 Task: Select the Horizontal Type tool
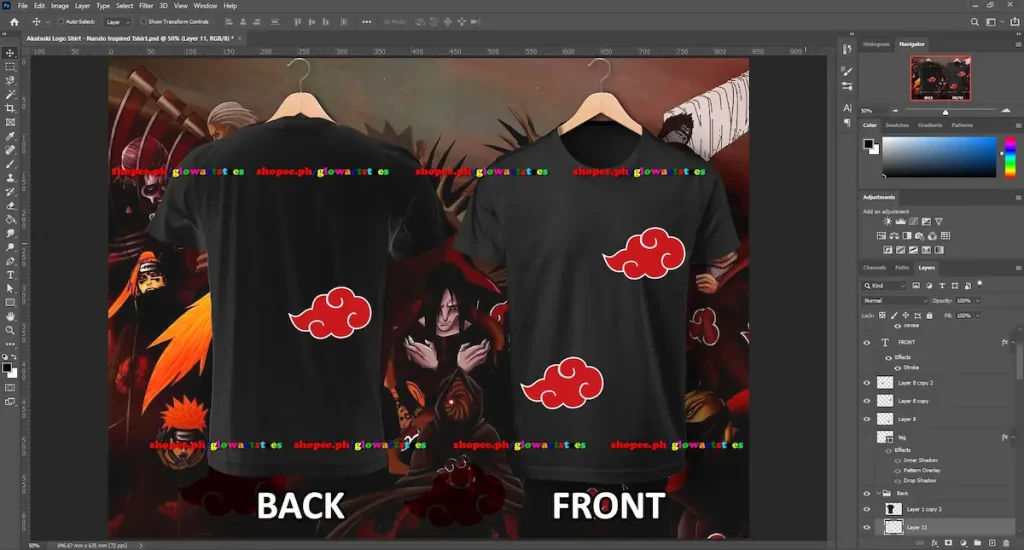pos(10,275)
